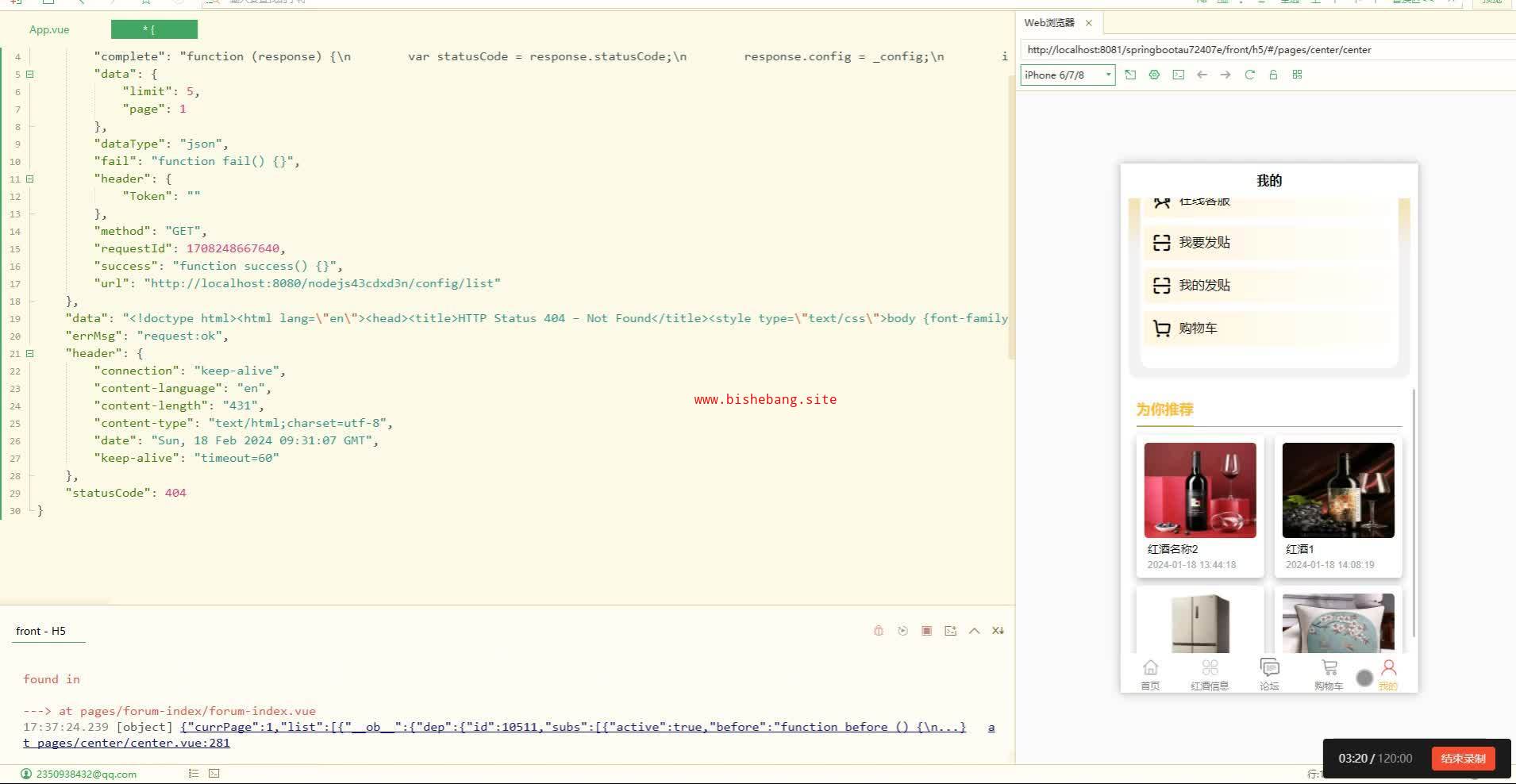
Task: Click the browser forward arrow
Action: click(x=1225, y=75)
